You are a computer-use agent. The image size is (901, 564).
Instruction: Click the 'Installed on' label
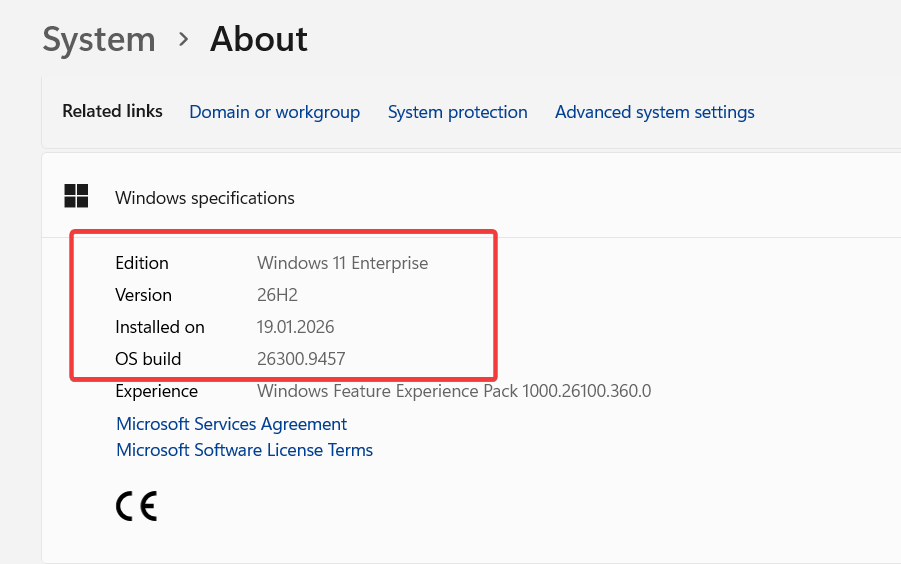tap(160, 327)
